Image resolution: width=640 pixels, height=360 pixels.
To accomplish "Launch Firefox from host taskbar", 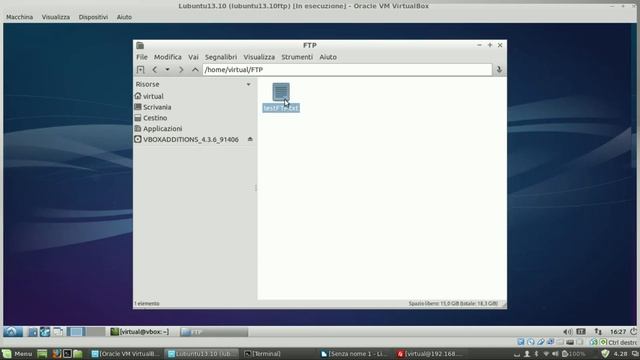I will click(x=57, y=354).
